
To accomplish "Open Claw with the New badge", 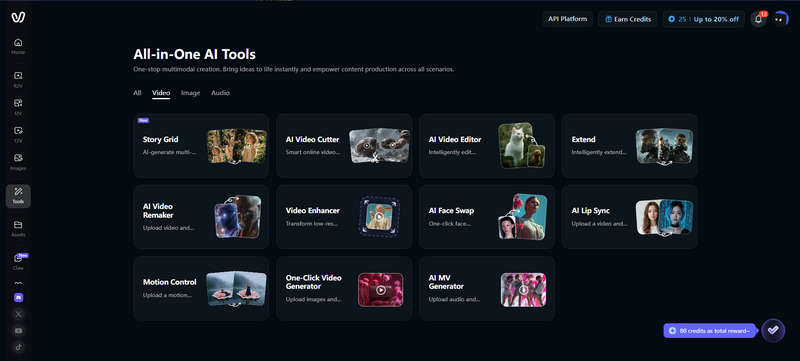I will (x=18, y=262).
